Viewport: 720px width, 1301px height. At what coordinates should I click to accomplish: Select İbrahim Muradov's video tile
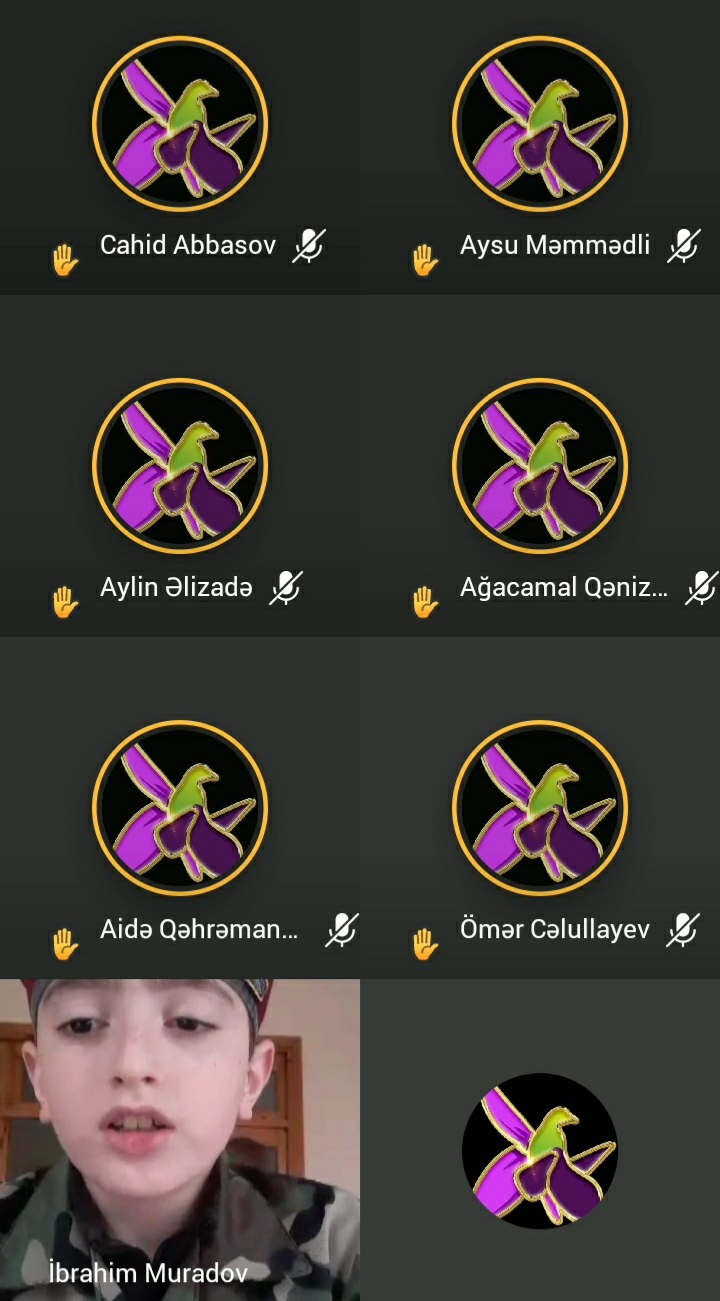pos(180,1140)
